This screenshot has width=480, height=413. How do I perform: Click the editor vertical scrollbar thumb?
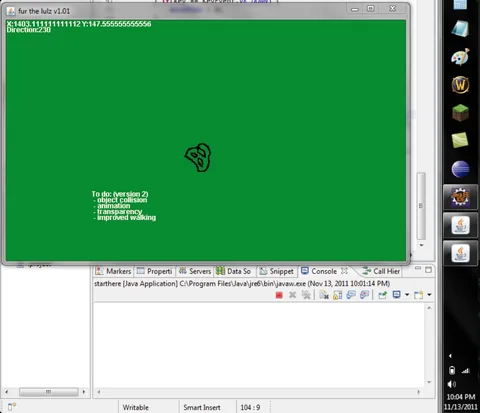click(421, 206)
